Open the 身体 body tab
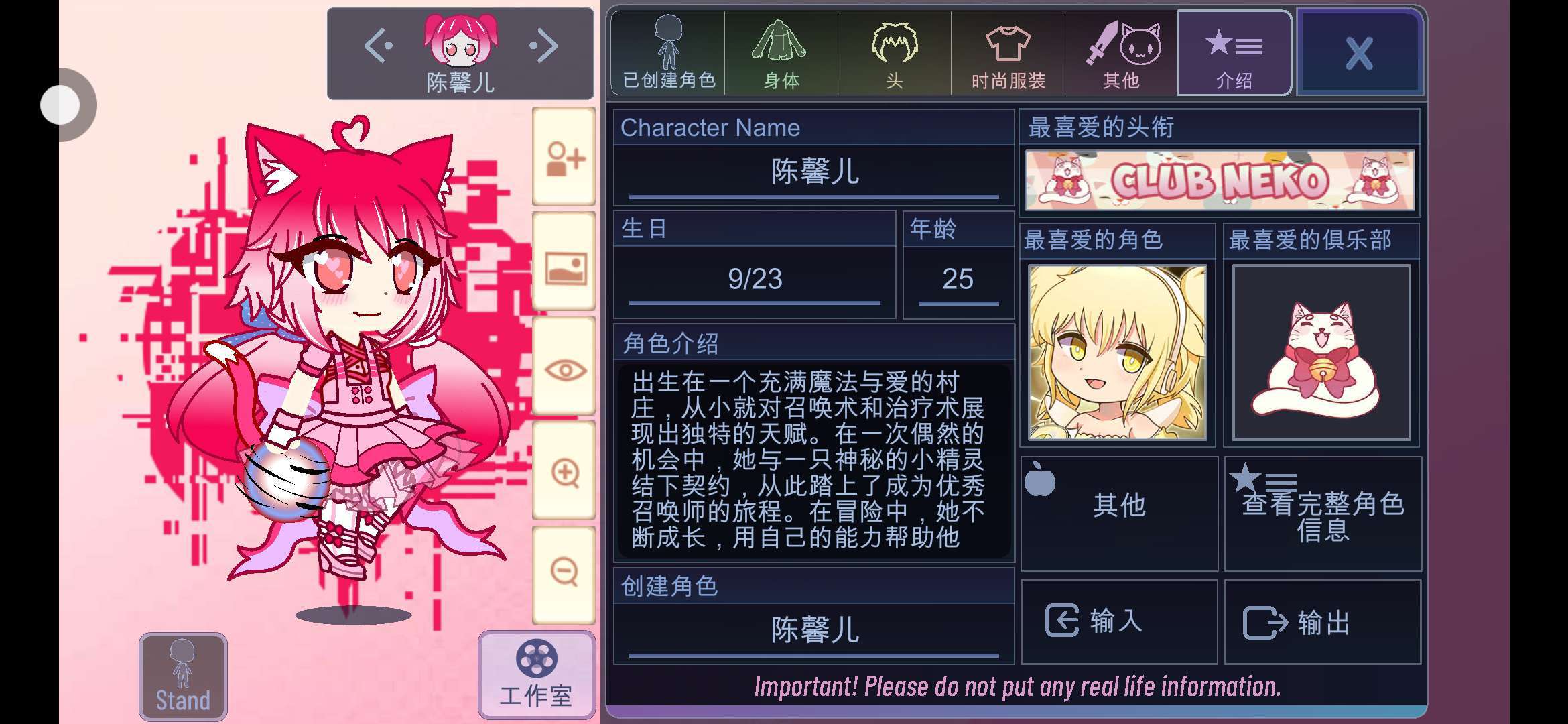This screenshot has width=1568, height=724. 781,54
